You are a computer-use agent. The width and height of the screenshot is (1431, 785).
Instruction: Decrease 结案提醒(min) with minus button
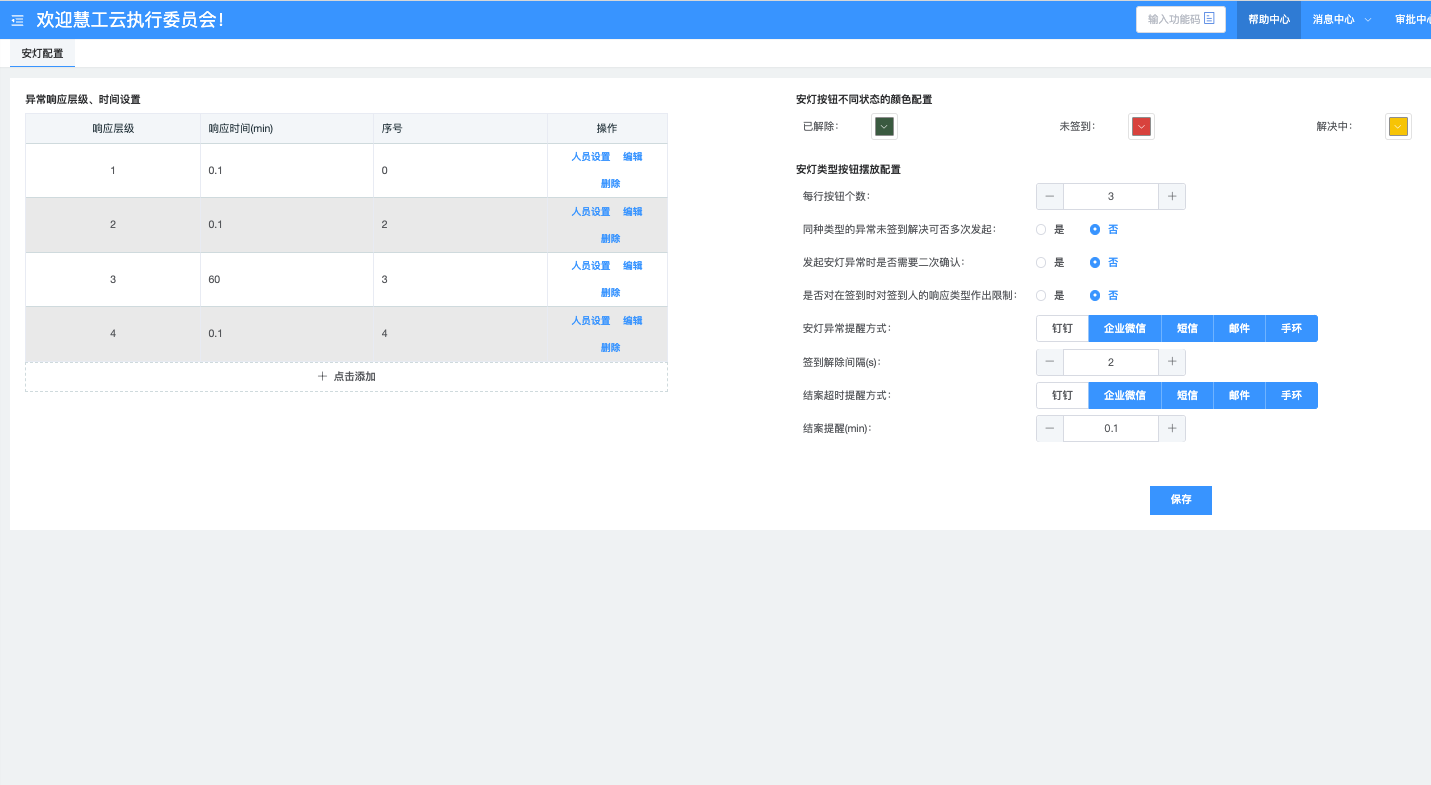tap(1050, 428)
